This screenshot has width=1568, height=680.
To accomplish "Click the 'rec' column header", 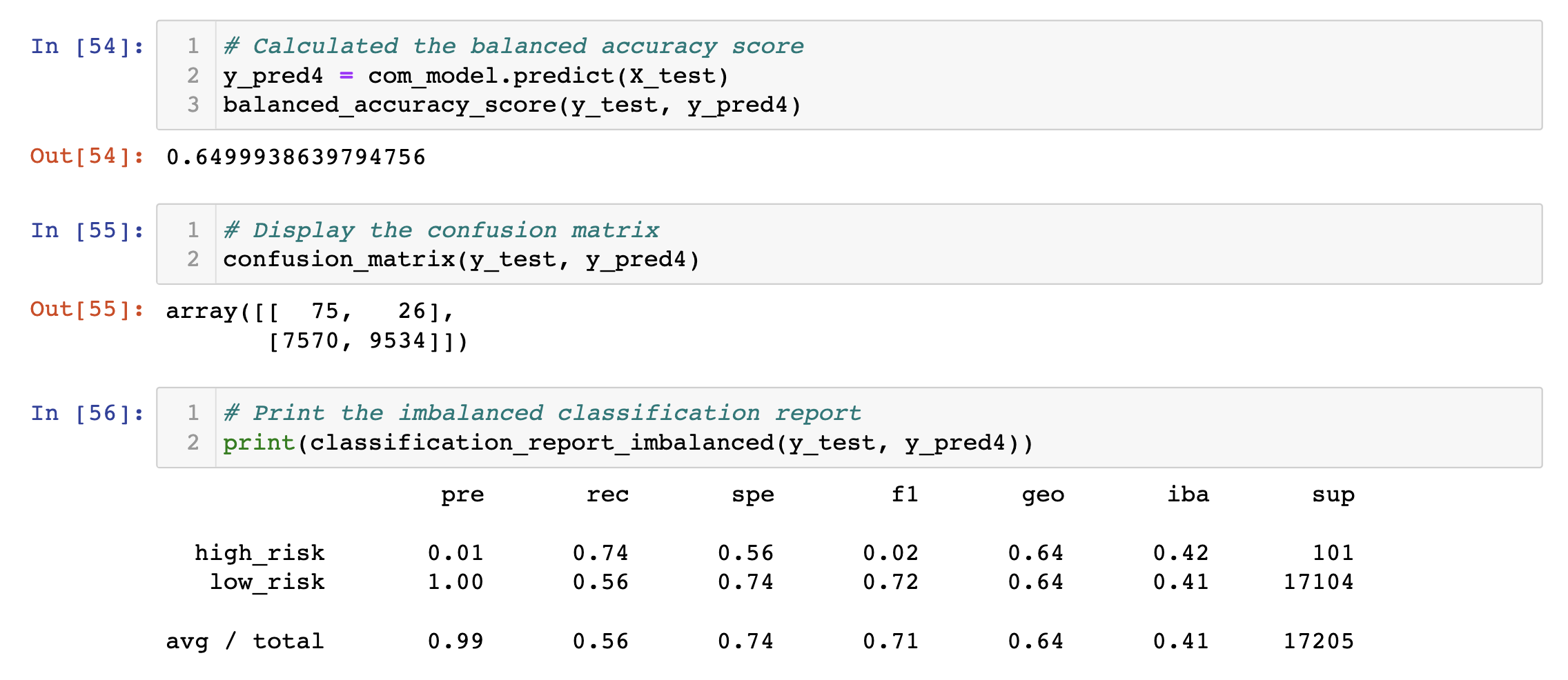I will point(607,495).
